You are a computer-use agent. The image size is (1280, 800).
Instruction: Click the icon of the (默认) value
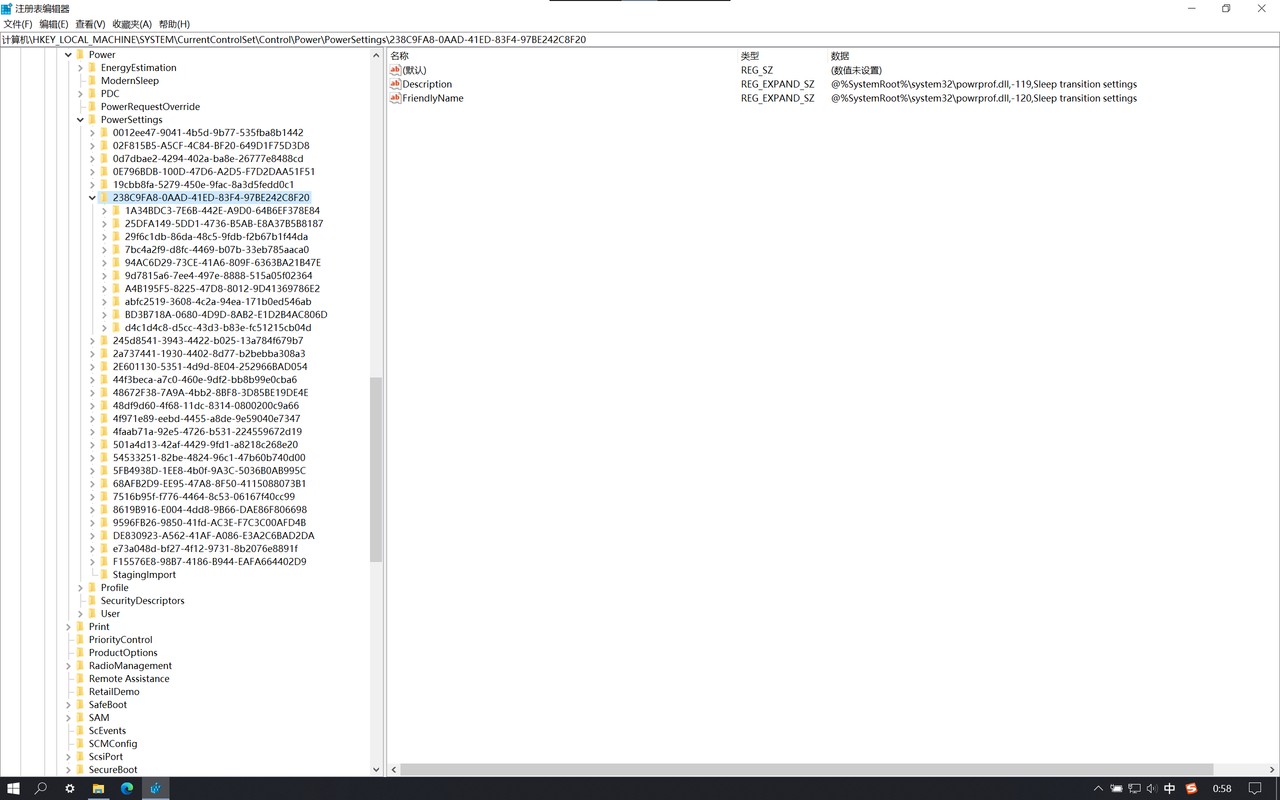(395, 70)
